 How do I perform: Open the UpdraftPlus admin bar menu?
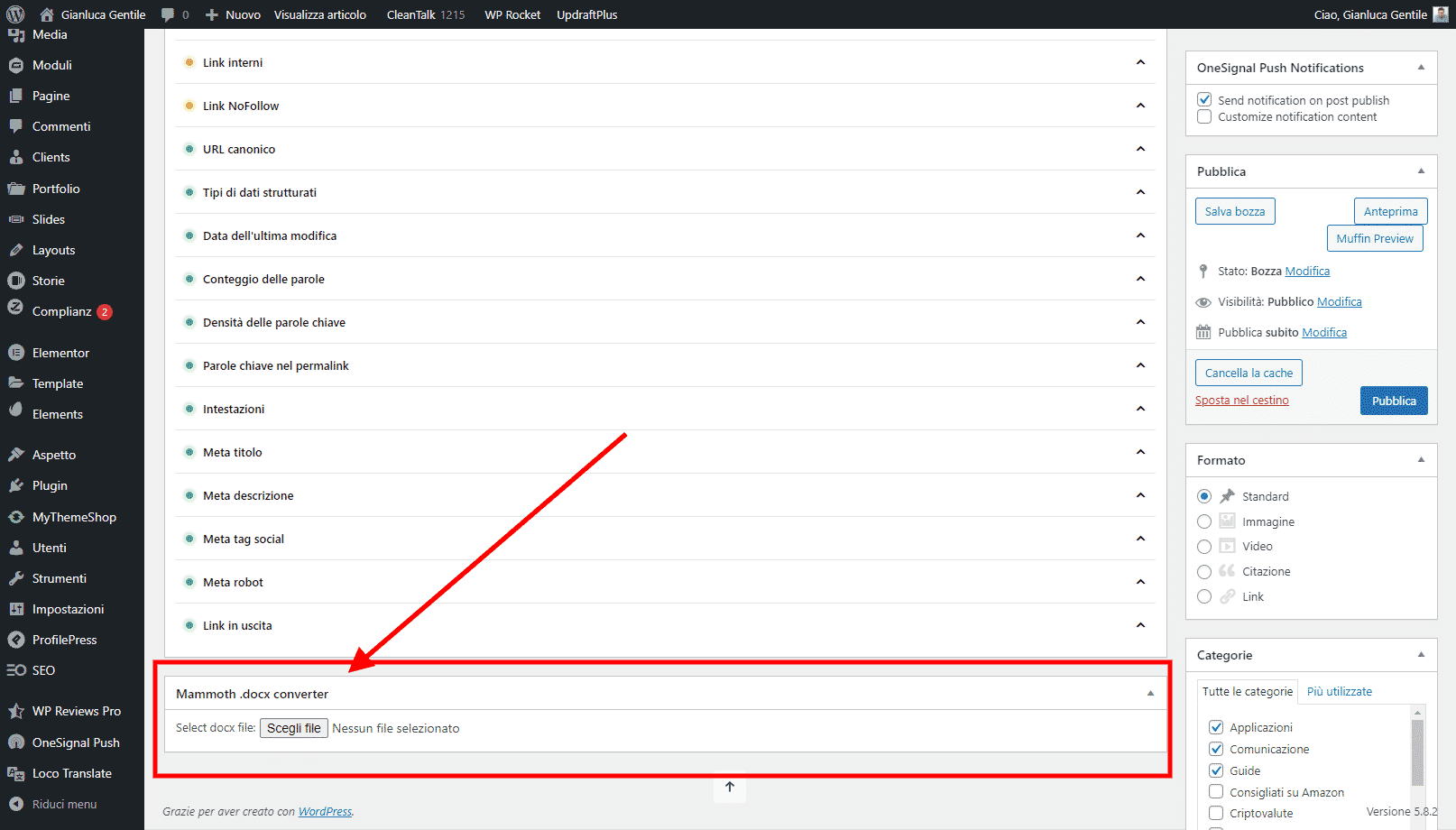tap(587, 14)
